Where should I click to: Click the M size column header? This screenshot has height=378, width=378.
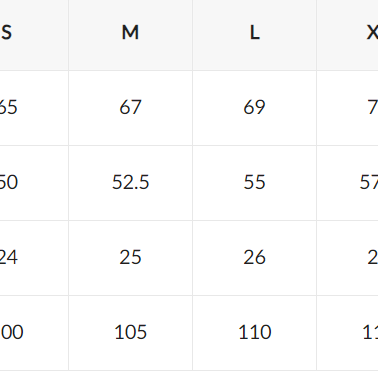pyautogui.click(x=130, y=33)
